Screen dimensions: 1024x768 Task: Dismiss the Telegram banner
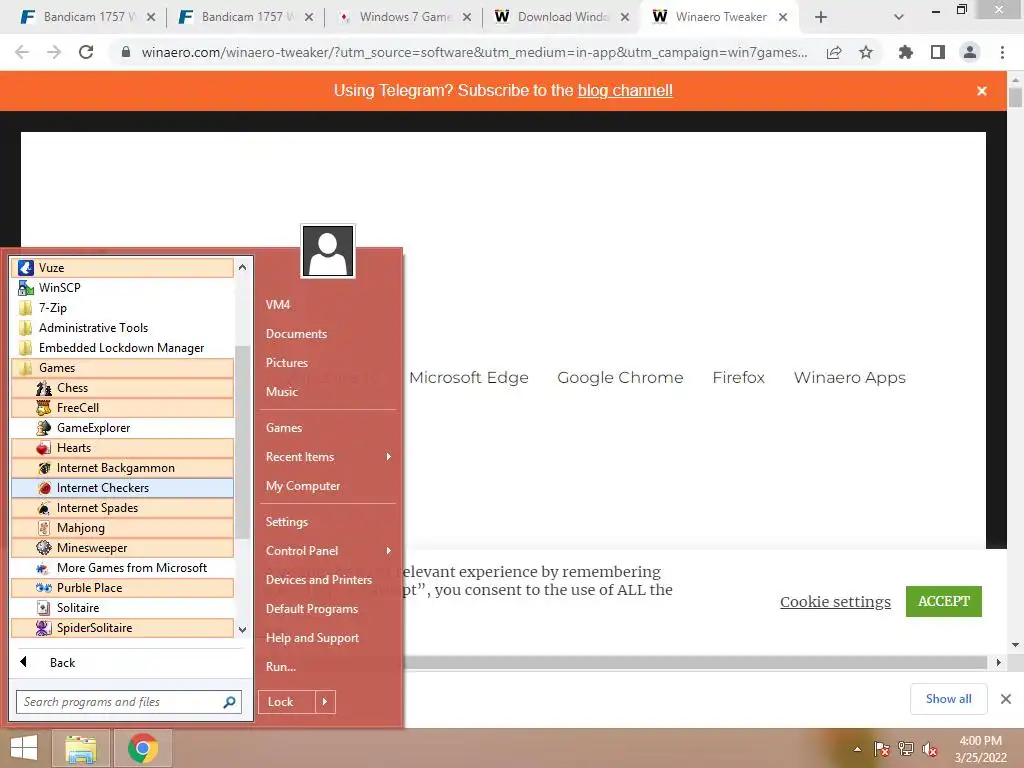[982, 91]
